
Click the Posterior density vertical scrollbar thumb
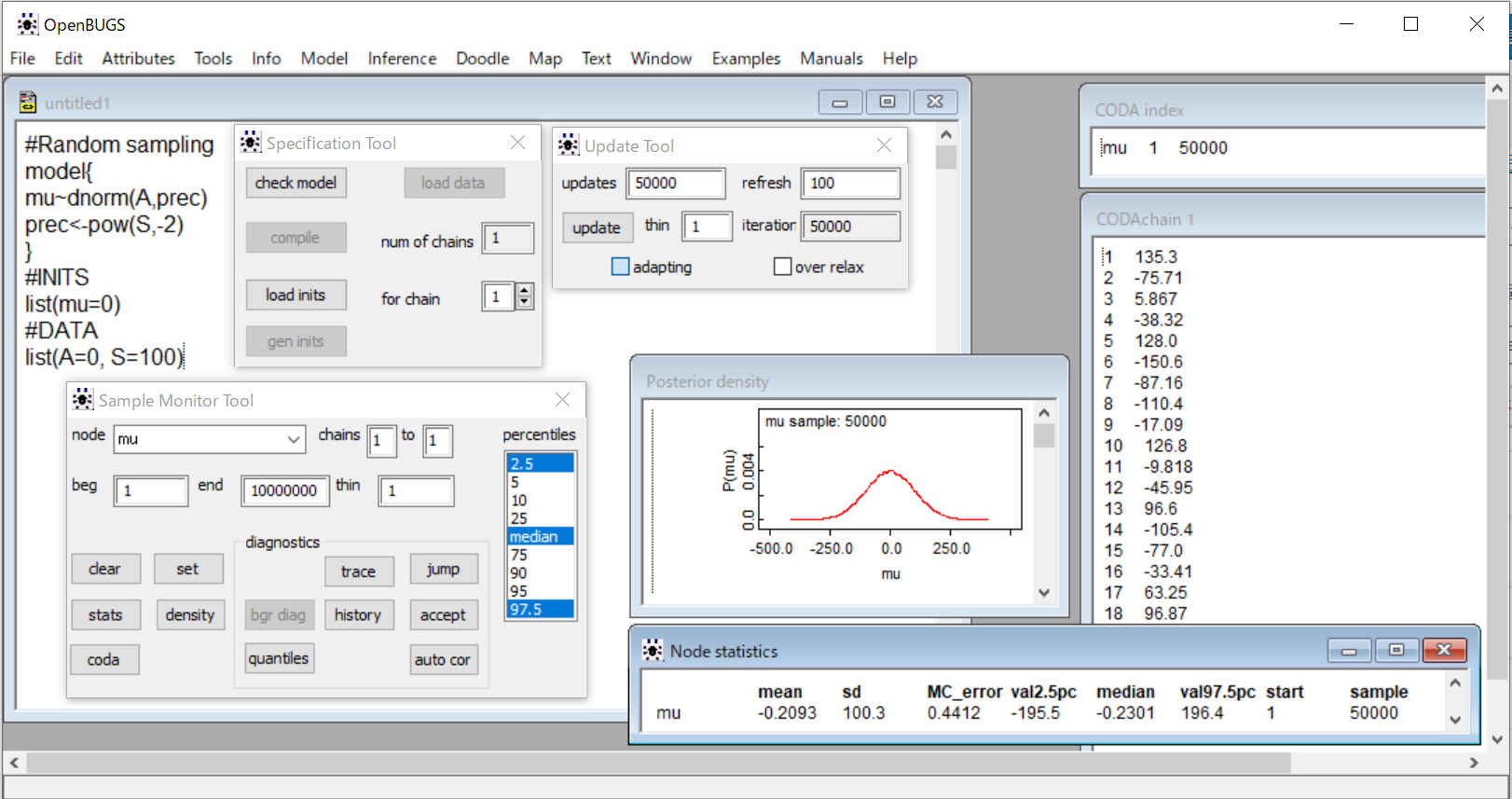coord(1044,436)
